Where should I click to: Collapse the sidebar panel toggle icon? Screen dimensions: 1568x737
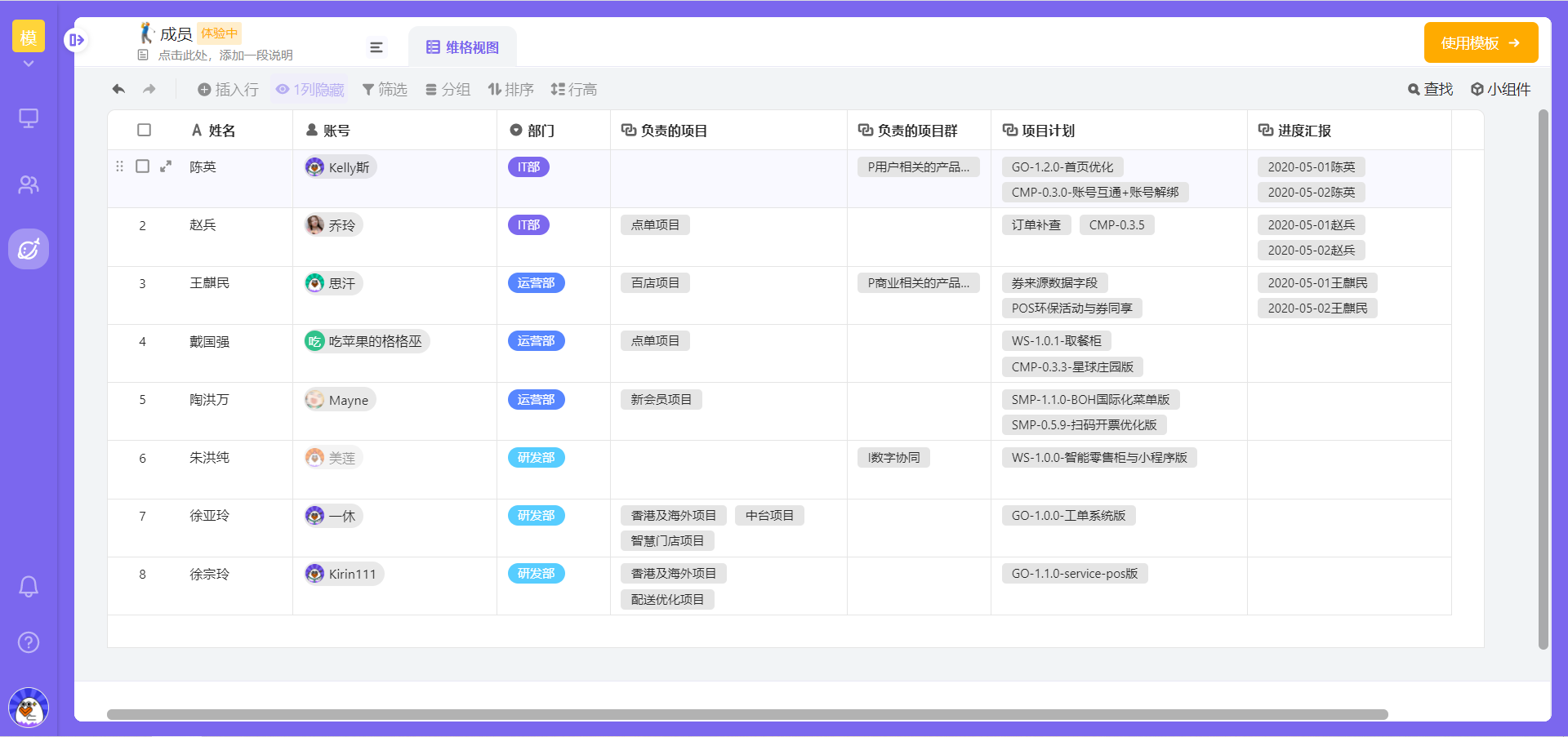[76, 40]
